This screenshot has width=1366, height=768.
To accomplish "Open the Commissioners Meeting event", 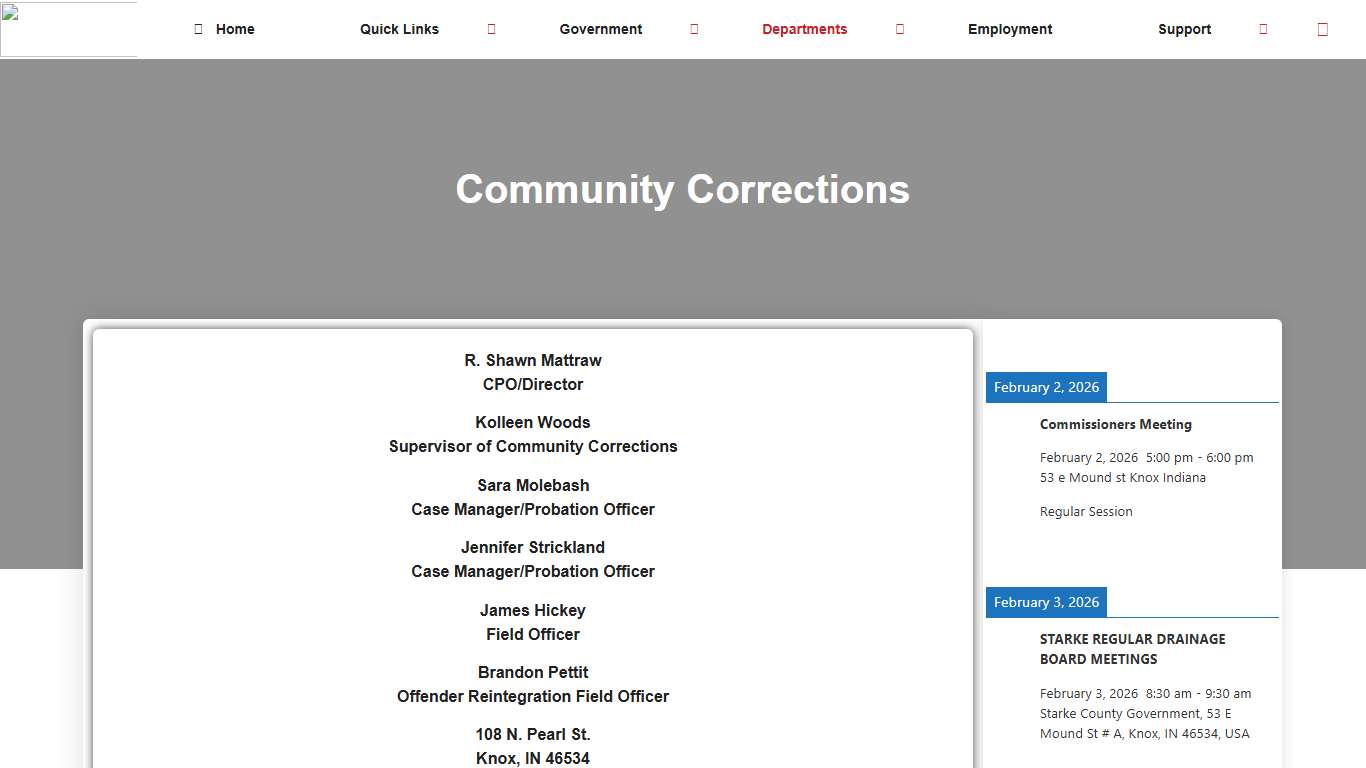I will 1115,424.
